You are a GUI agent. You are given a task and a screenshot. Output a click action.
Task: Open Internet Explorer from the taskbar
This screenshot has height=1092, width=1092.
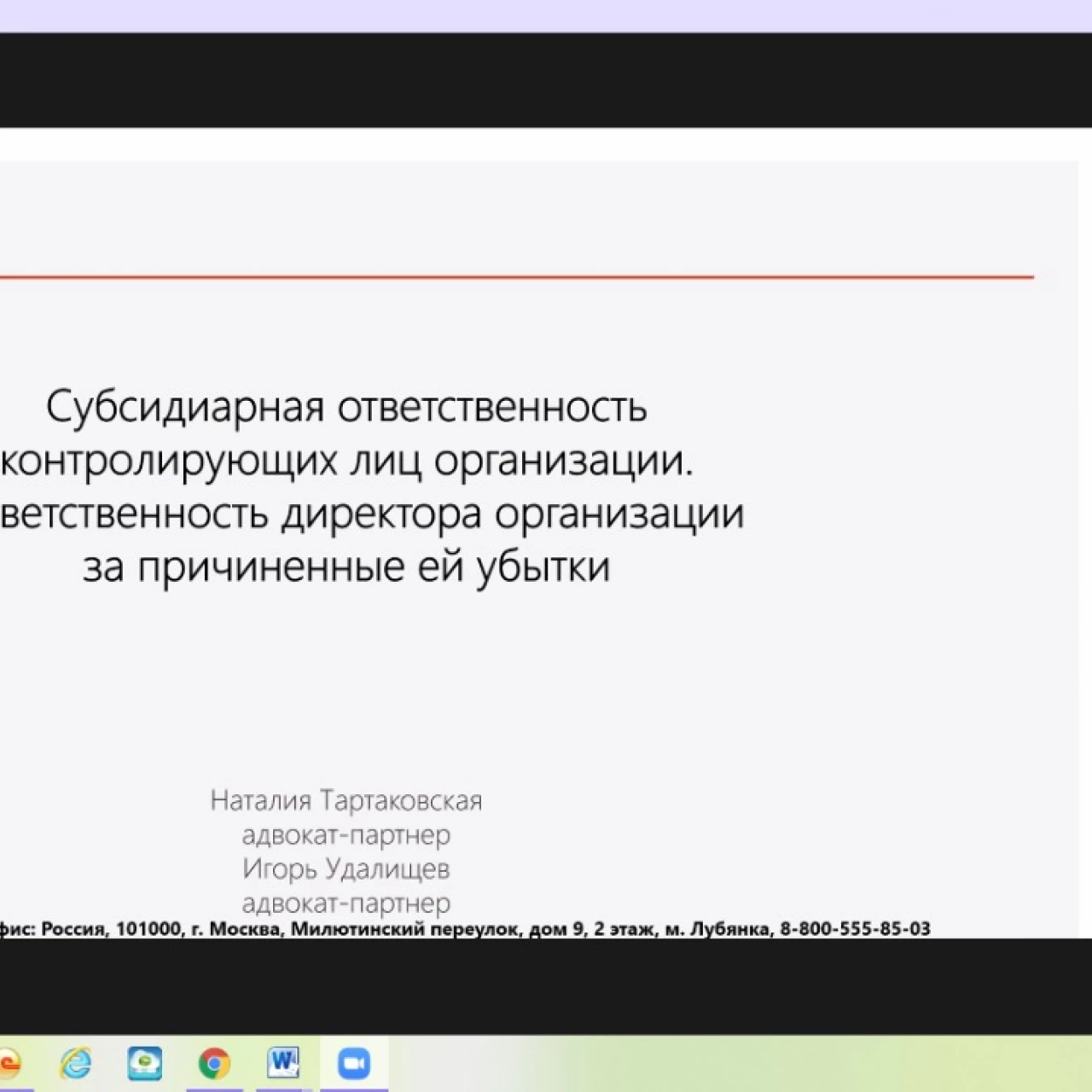pyautogui.click(x=76, y=1063)
